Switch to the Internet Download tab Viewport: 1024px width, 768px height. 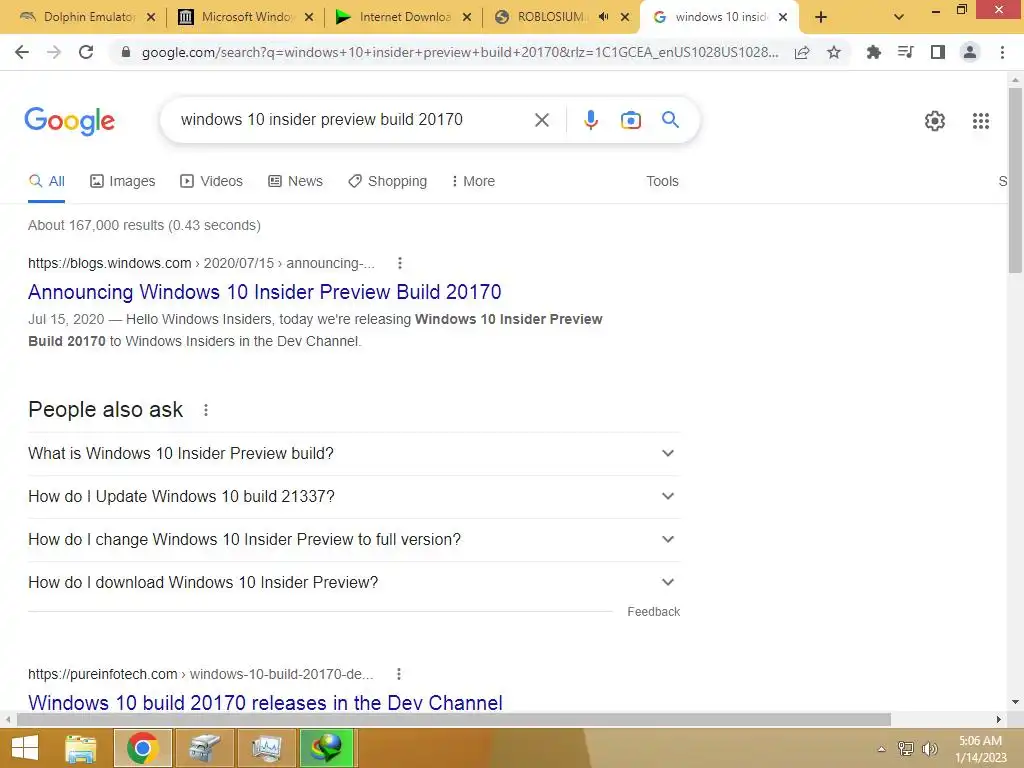click(x=404, y=17)
